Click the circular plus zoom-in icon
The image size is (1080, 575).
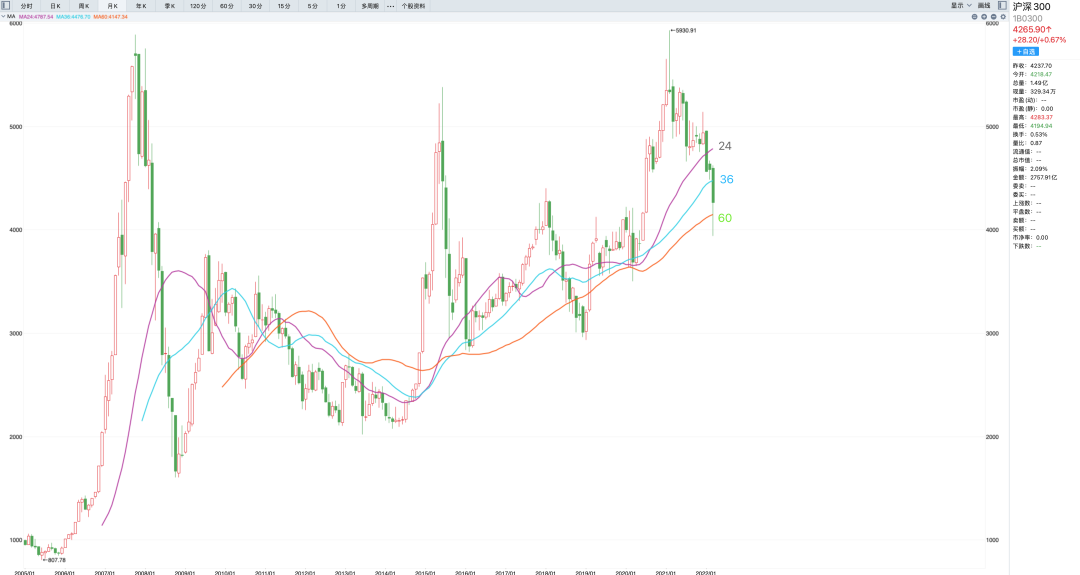click(982, 17)
